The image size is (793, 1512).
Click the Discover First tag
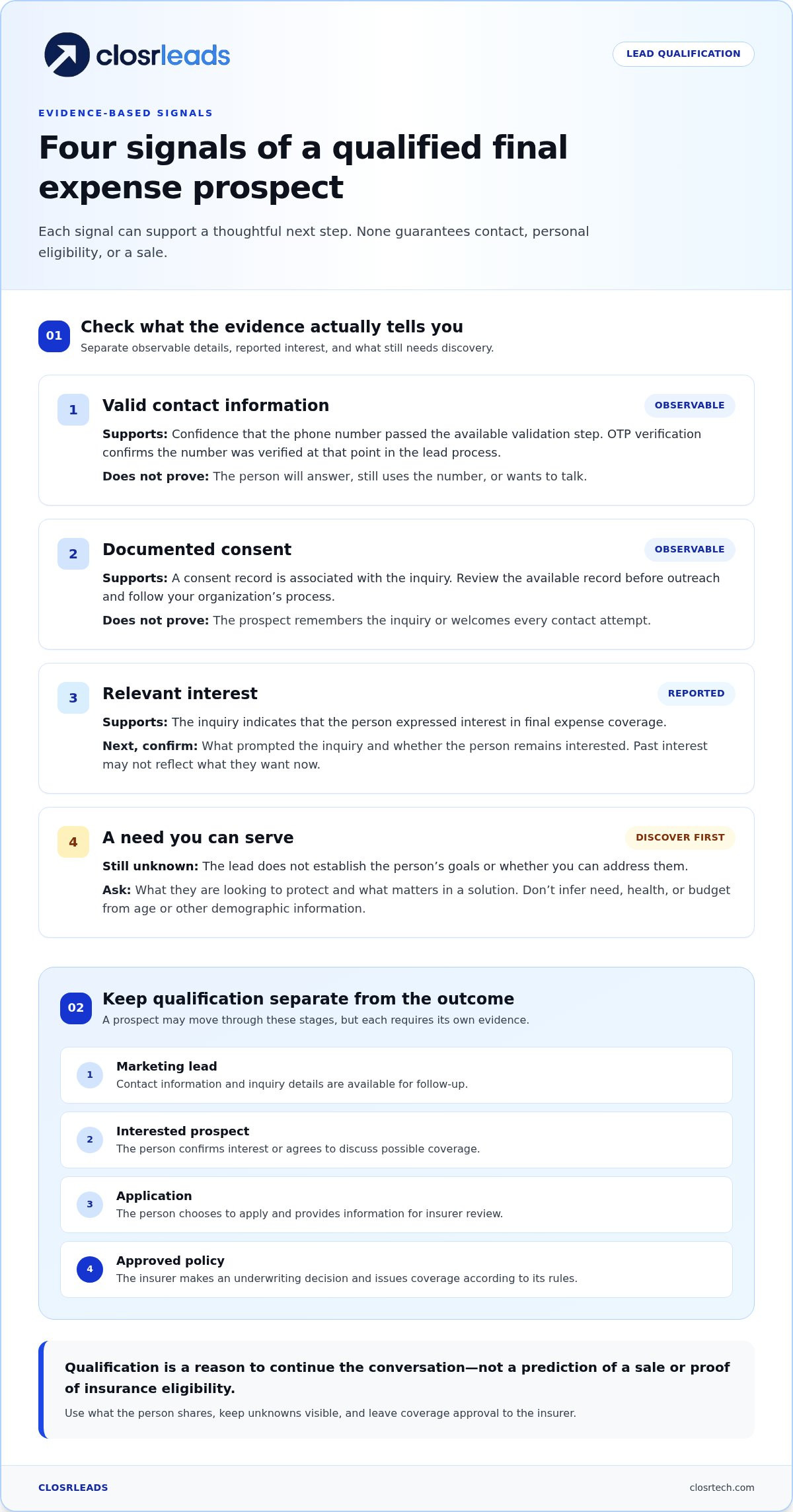(x=680, y=837)
